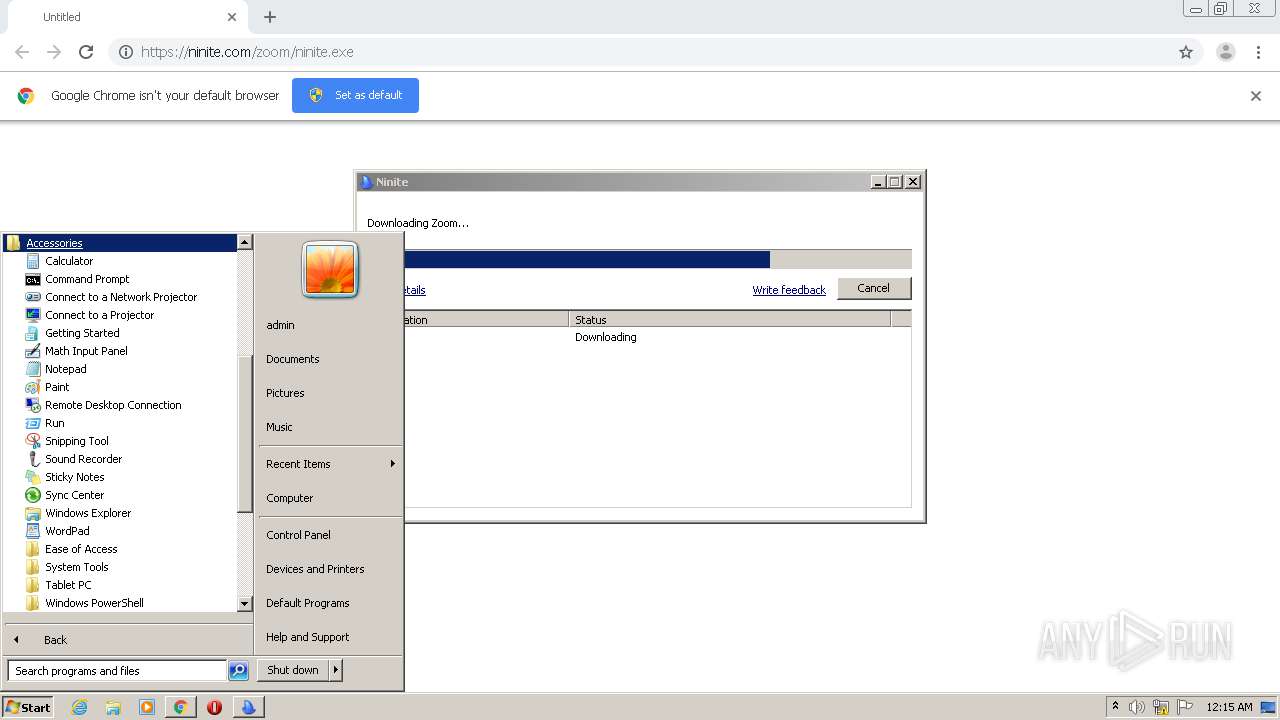The width and height of the screenshot is (1280, 720).
Task: Click the user account picture thumbnail
Action: [330, 269]
